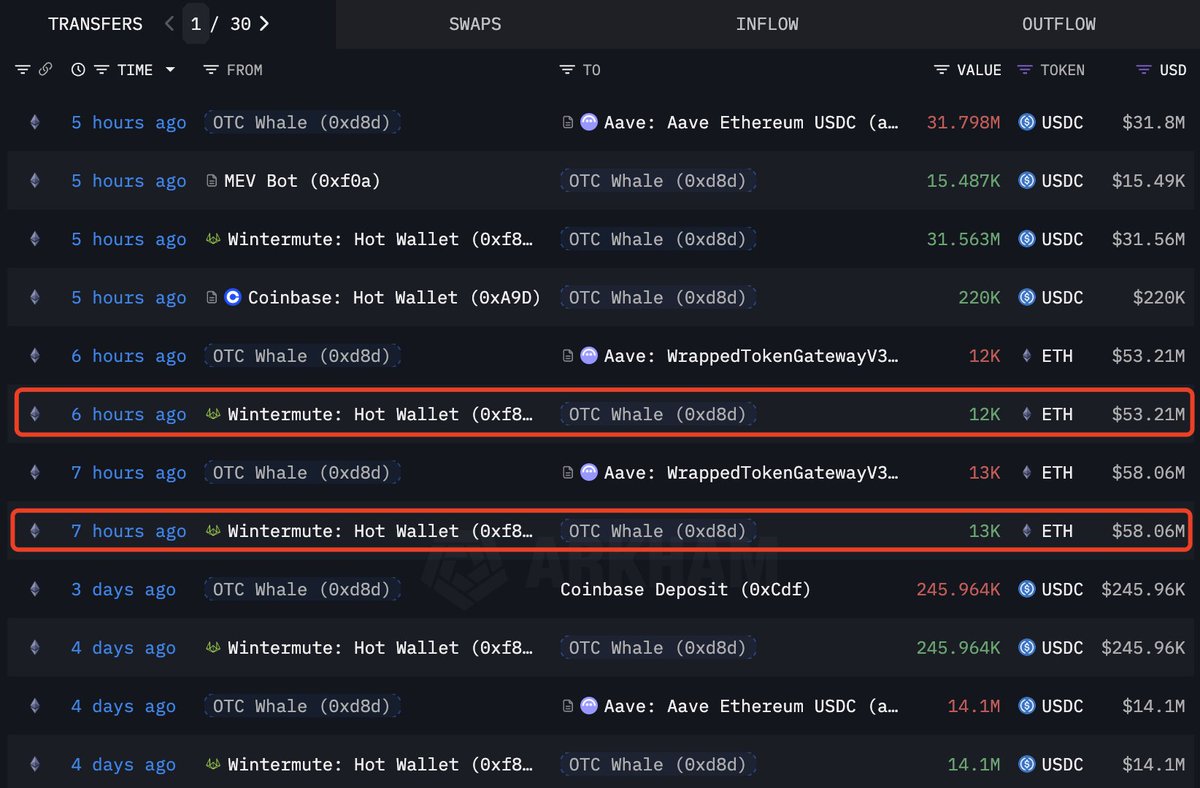The width and height of the screenshot is (1200, 788).
Task: Go to the next page of transfers
Action: 263,24
